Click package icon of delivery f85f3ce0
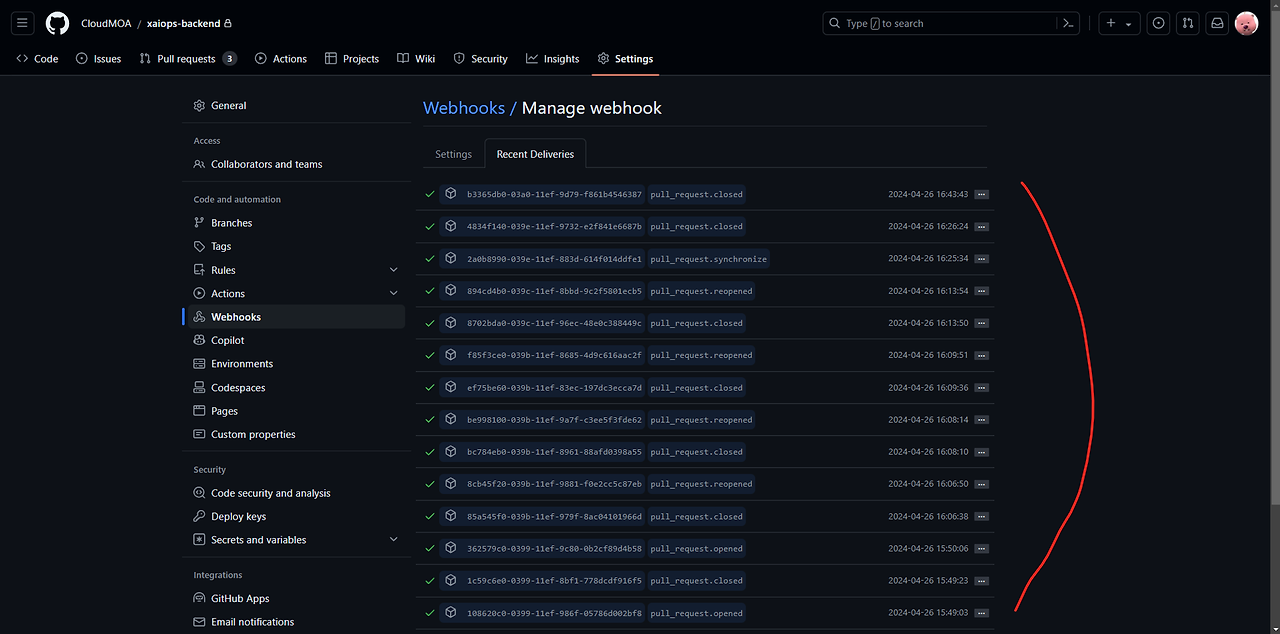This screenshot has height=634, width=1280. (x=451, y=354)
